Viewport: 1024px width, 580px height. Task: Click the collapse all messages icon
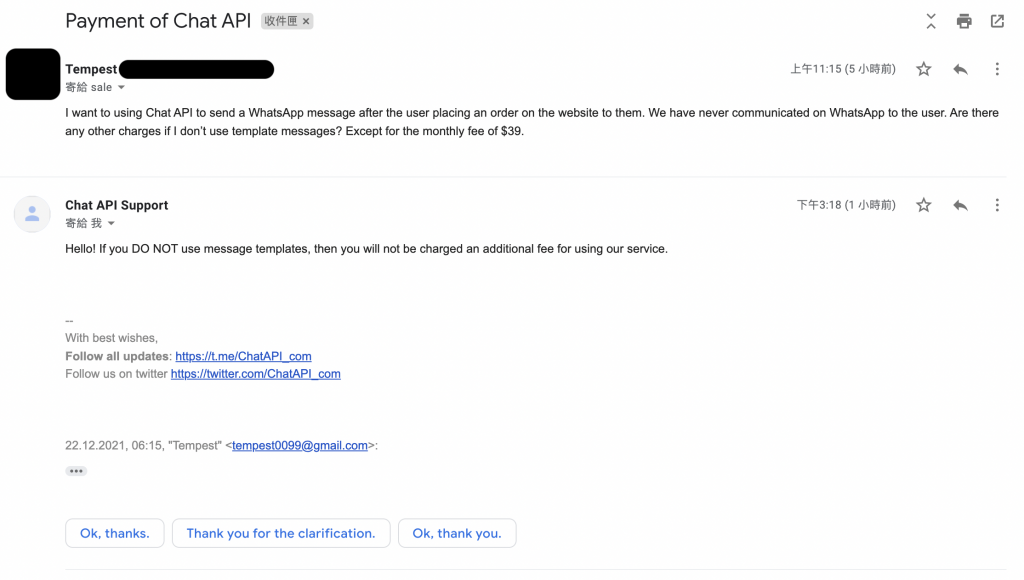(x=931, y=21)
